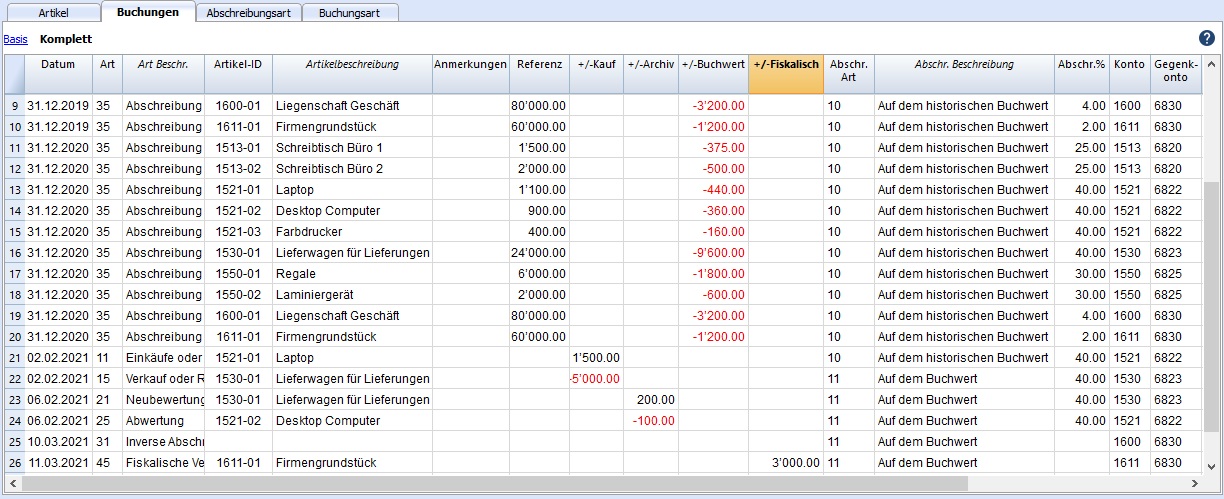Image resolution: width=1224 pixels, height=499 pixels.
Task: Click the 1550-02 Artikel-ID cell
Action: (x=238, y=294)
